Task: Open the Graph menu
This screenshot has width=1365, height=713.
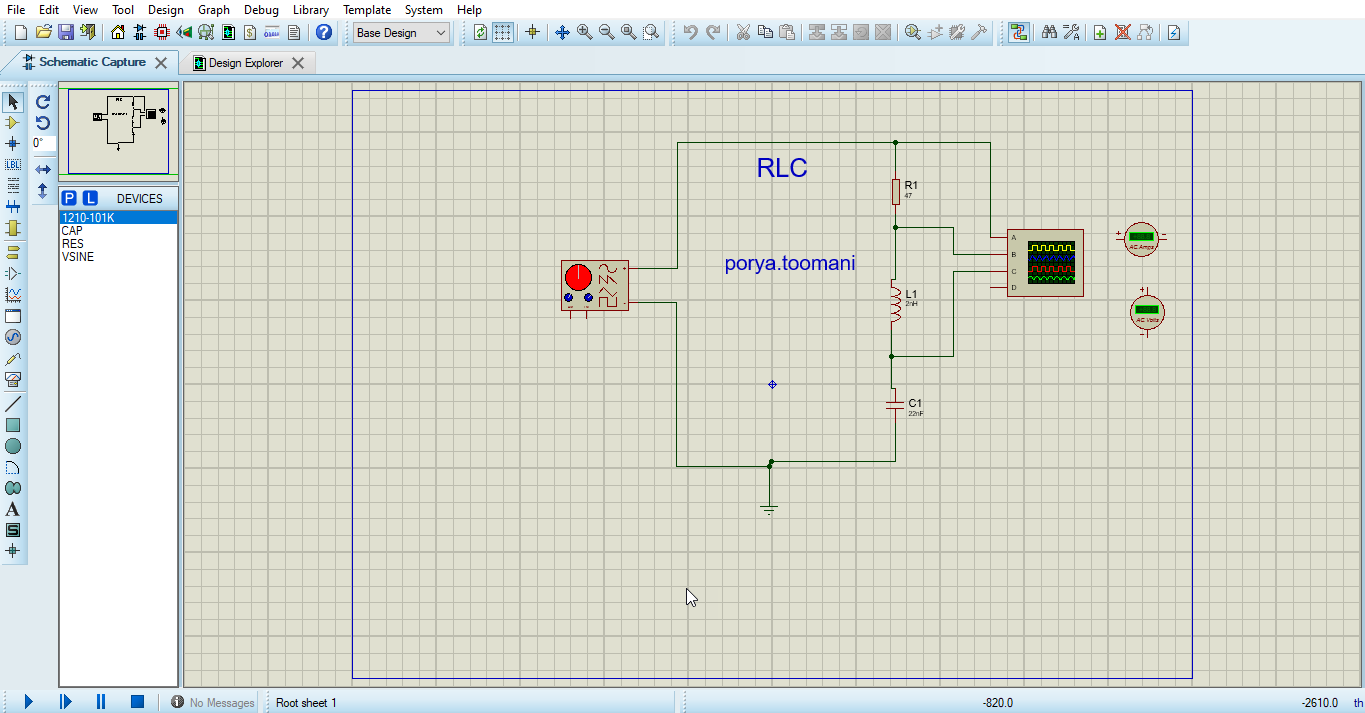Action: tap(214, 9)
